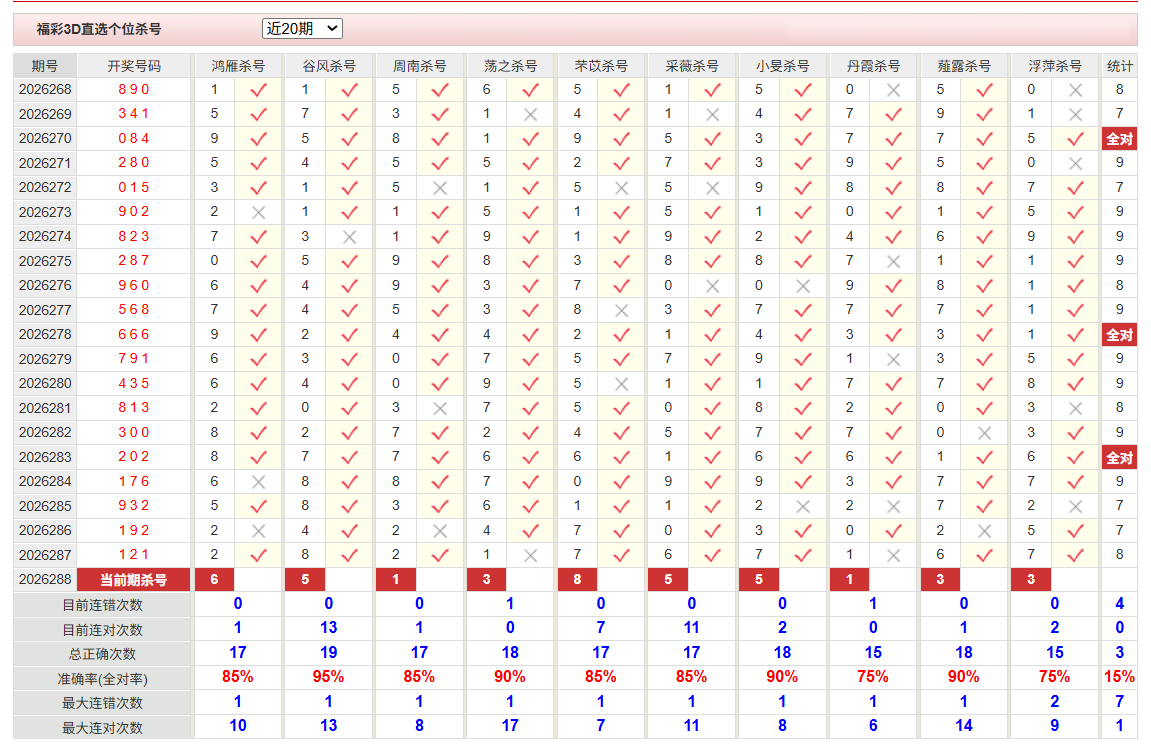The height and width of the screenshot is (755, 1151).
Task: Click the red current-period number 8 under 芣苡杀号
Action: tap(577, 580)
